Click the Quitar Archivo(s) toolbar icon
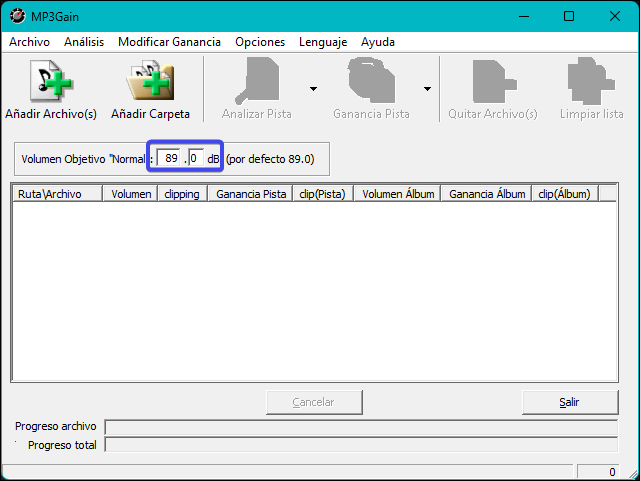Image resolution: width=640 pixels, height=481 pixels. [x=495, y=81]
